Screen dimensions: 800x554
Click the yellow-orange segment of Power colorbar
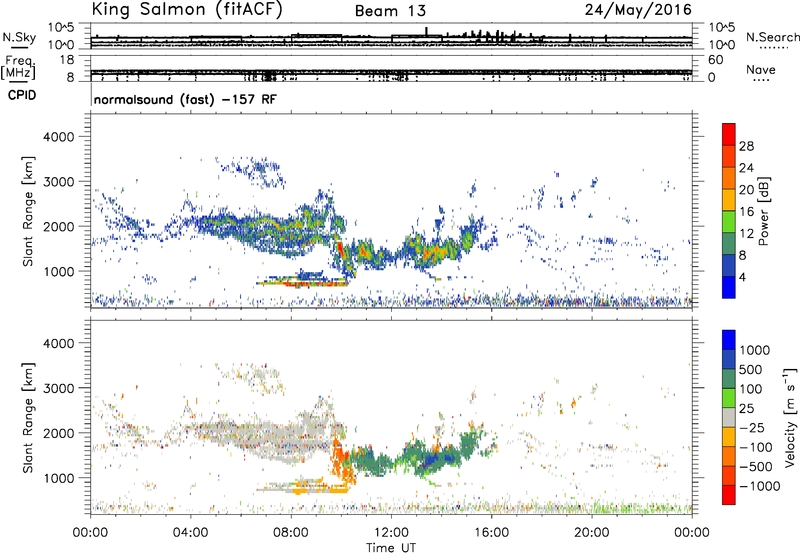[x=729, y=200]
